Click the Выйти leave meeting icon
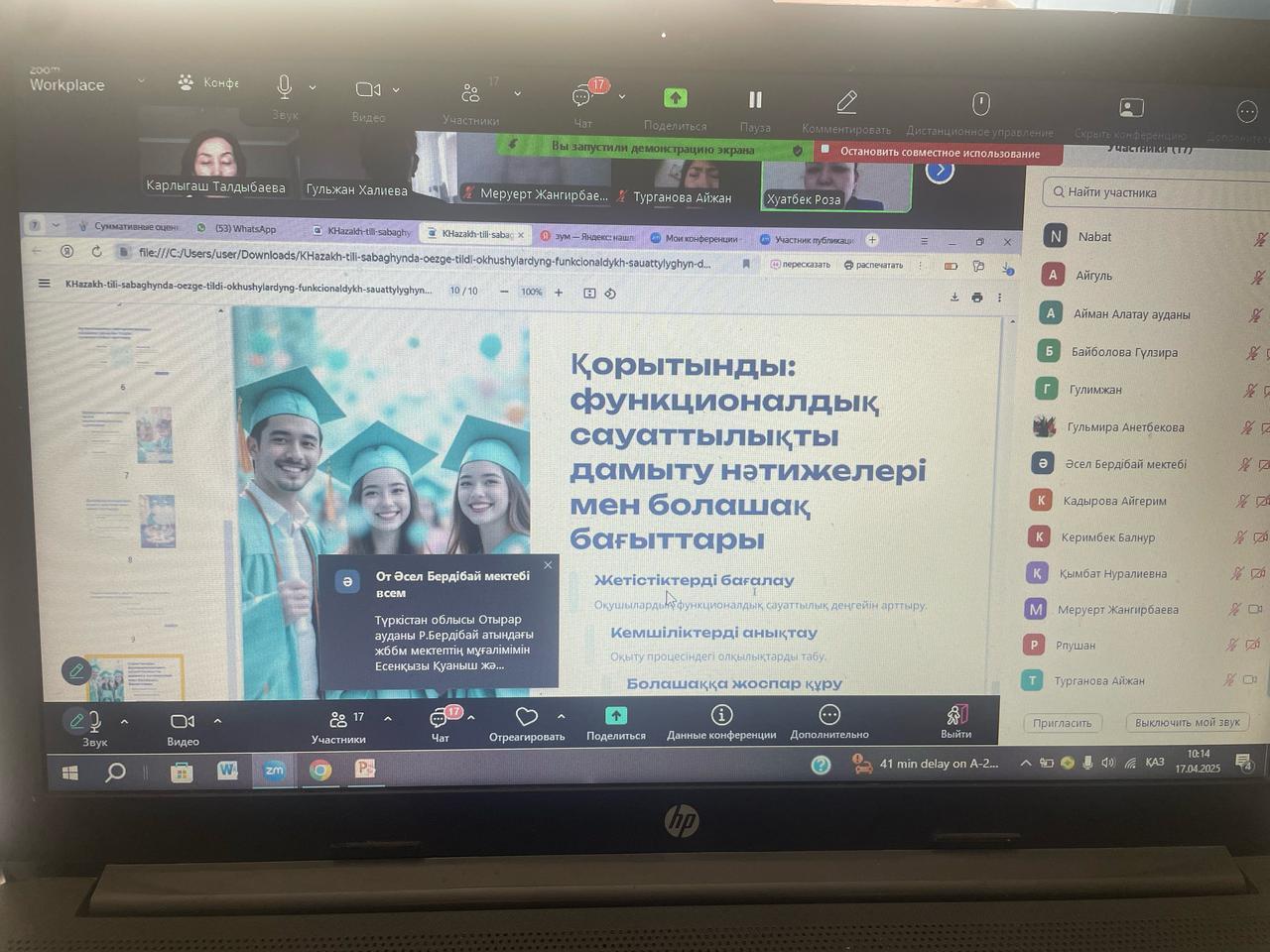 956,715
